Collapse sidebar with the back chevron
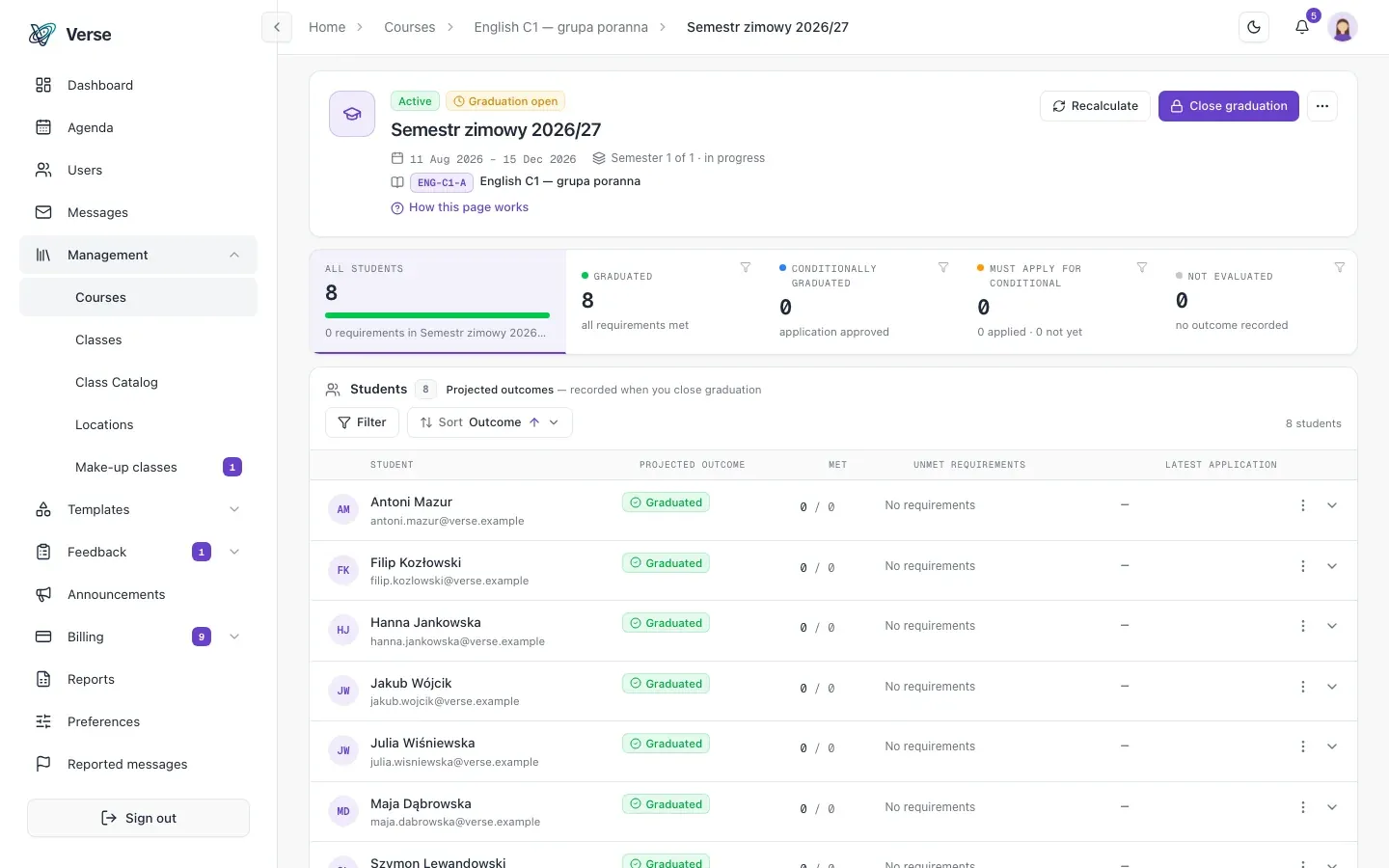The width and height of the screenshot is (1389, 868). pyautogui.click(x=277, y=27)
